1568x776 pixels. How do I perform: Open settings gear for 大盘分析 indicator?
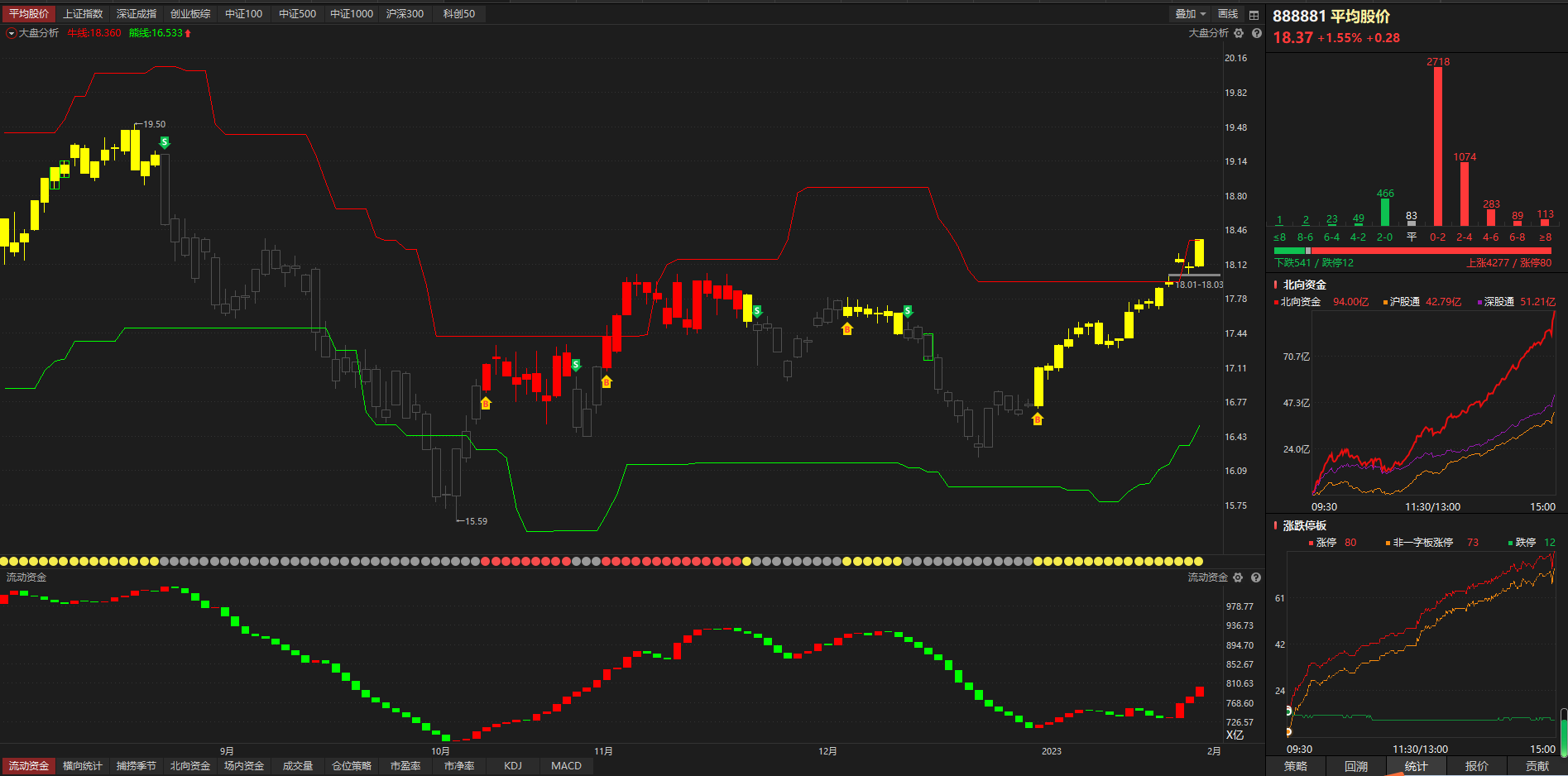(x=1239, y=33)
